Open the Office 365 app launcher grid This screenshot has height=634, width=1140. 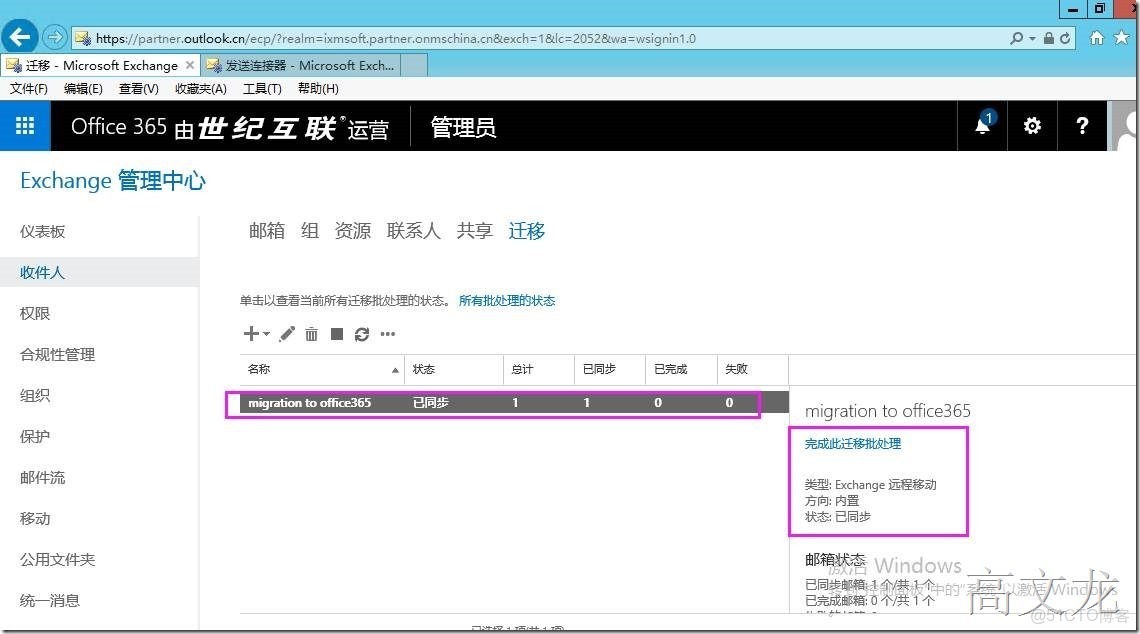pos(24,126)
